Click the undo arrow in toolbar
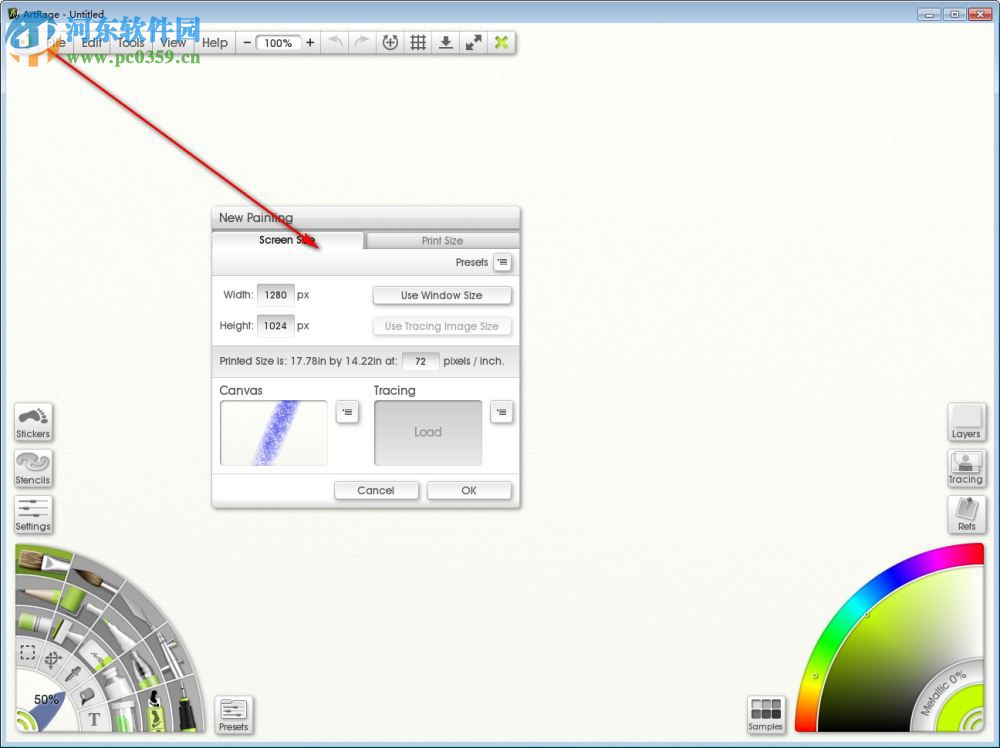The height and width of the screenshot is (748, 1000). click(335, 43)
